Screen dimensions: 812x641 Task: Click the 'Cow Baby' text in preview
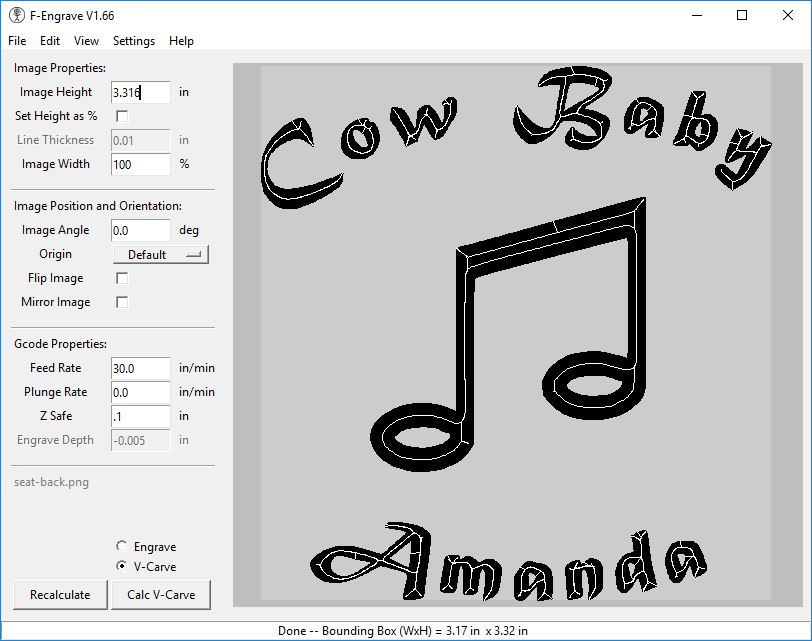click(516, 137)
